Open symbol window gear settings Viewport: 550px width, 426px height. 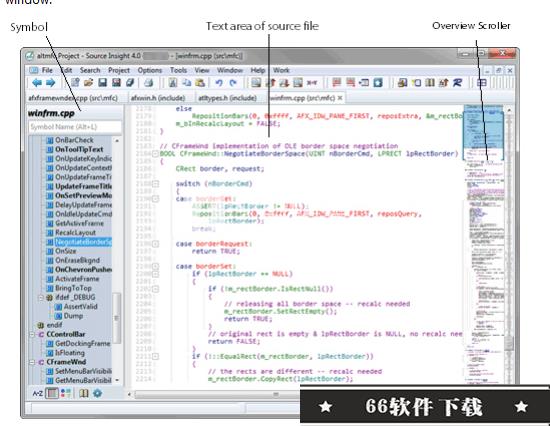[98, 393]
